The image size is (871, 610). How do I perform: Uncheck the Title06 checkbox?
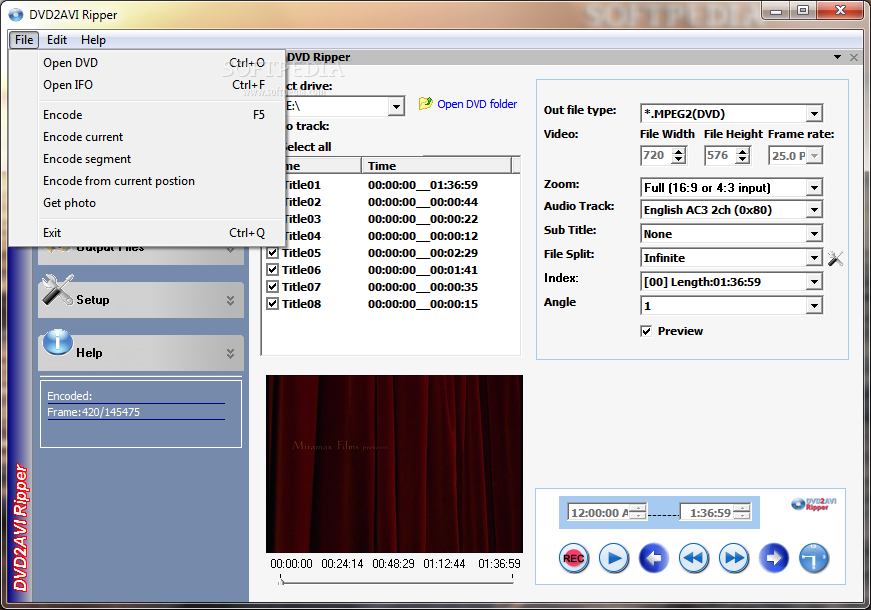point(272,269)
